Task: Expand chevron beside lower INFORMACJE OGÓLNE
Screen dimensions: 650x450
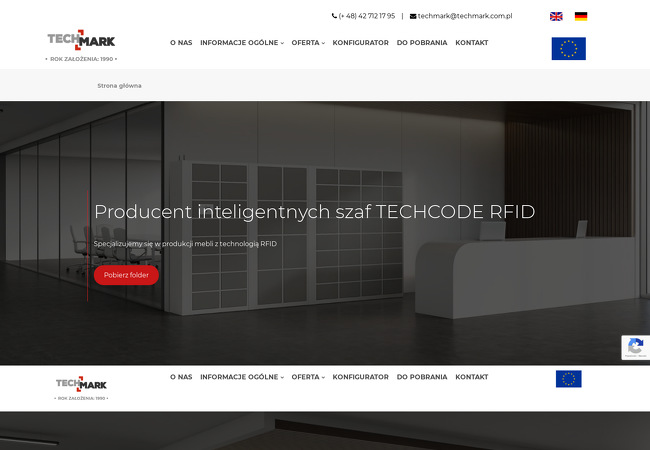Action: click(282, 377)
